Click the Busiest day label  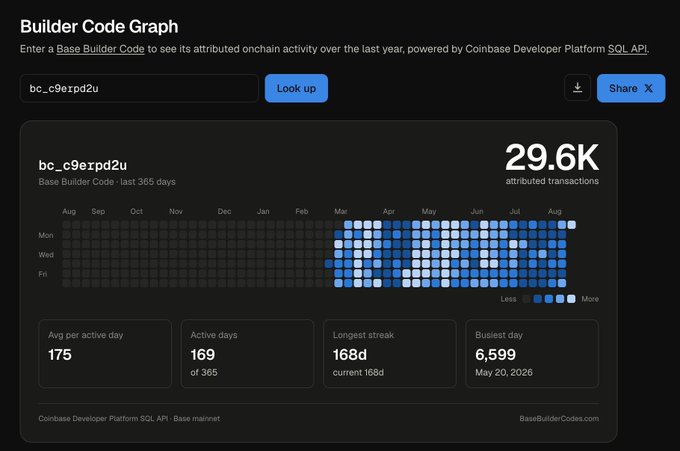[x=499, y=335]
